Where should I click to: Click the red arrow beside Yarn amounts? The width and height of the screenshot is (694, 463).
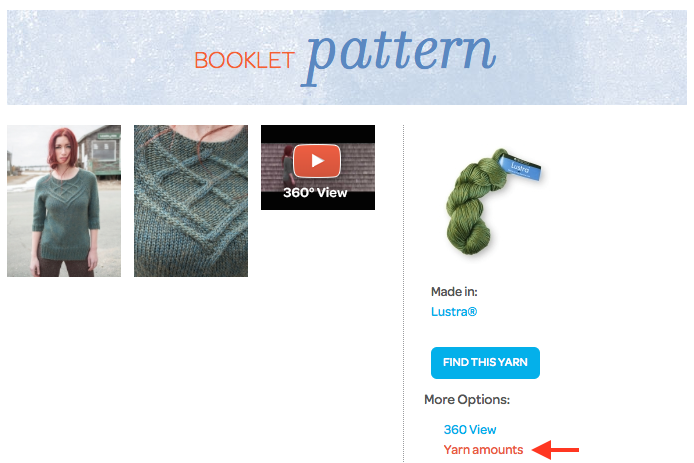click(555, 450)
